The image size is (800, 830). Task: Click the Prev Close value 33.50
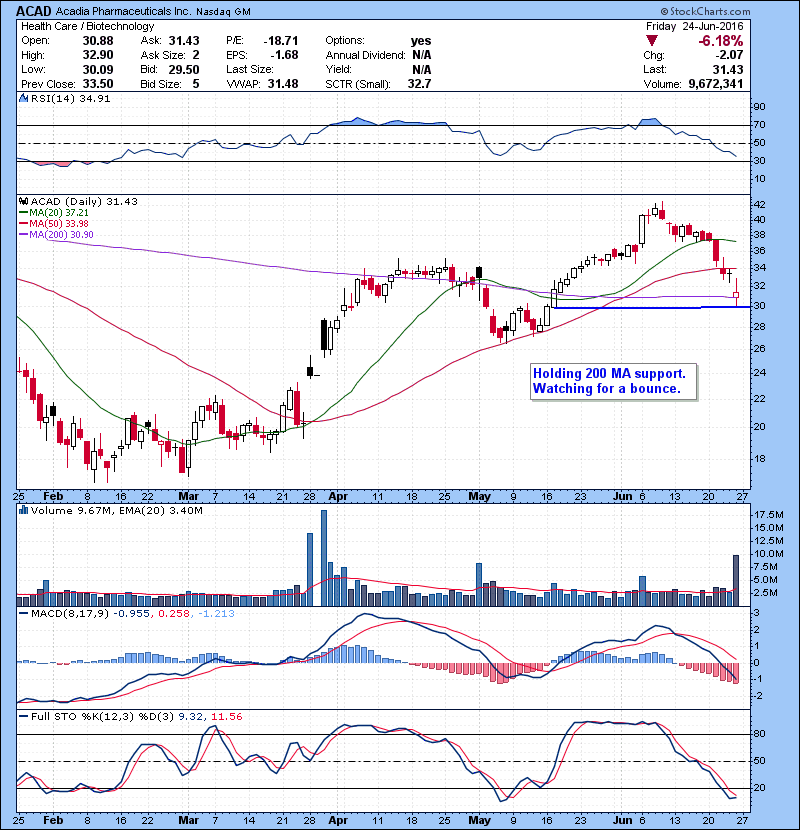98,84
